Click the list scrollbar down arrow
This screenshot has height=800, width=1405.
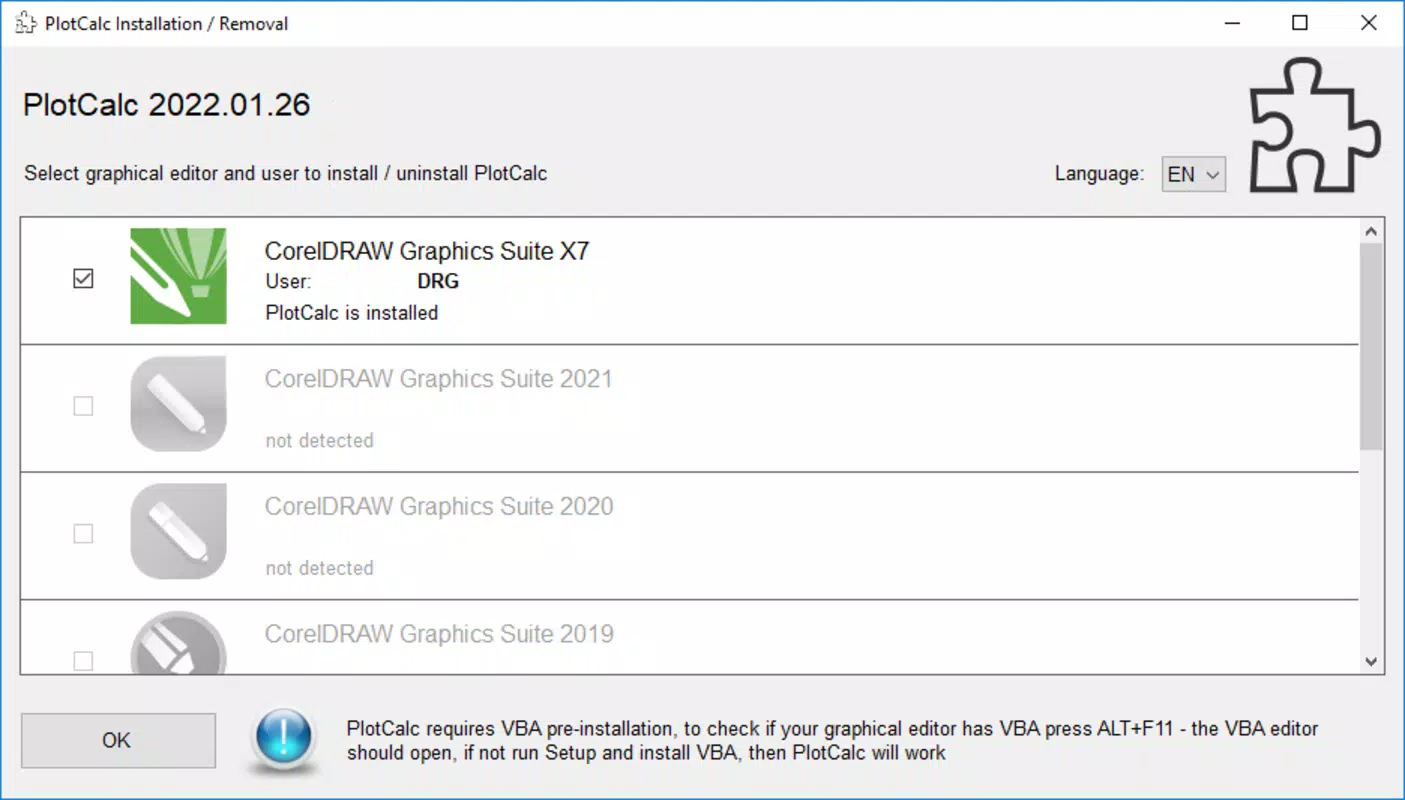click(1371, 661)
